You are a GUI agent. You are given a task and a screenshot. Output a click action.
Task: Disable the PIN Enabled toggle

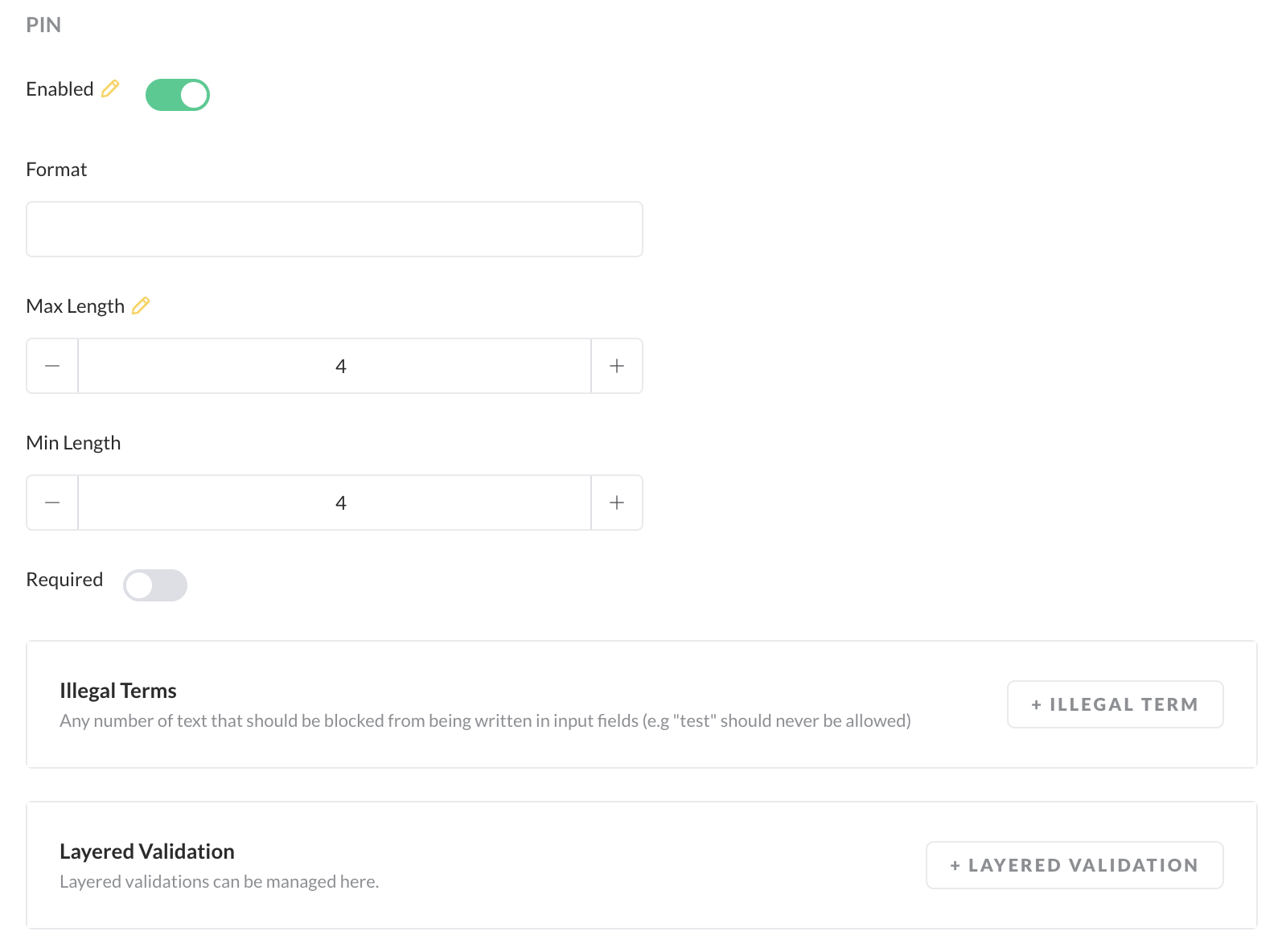[x=178, y=95]
